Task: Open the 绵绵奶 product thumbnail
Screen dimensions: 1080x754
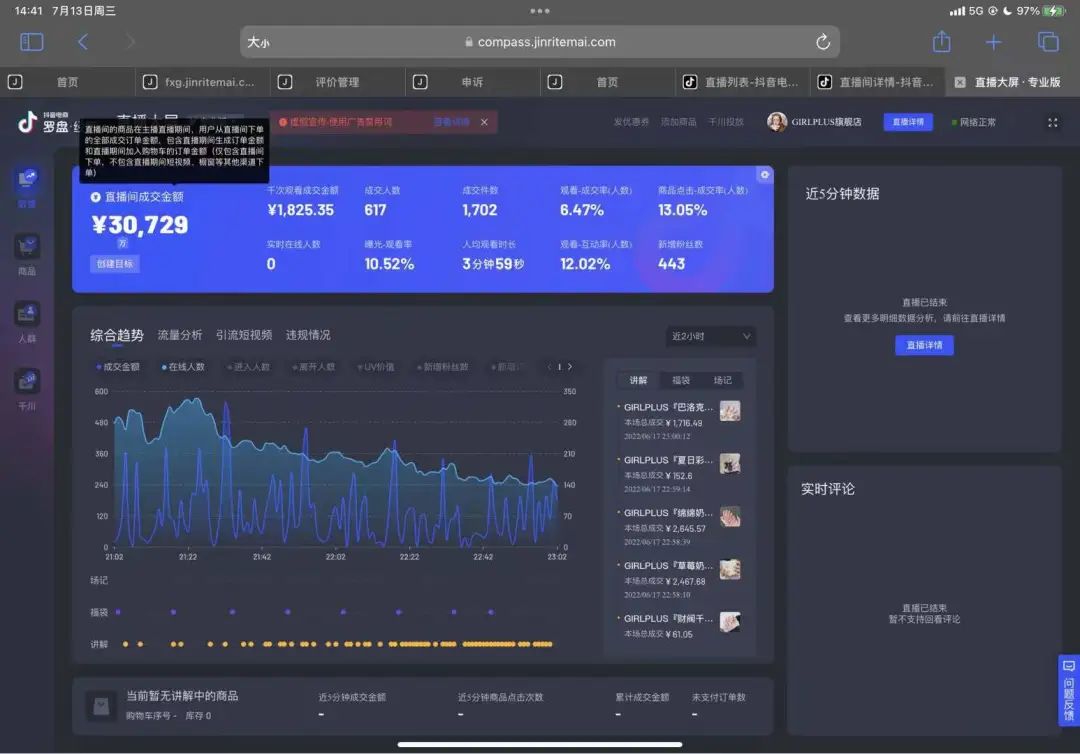Action: (x=730, y=516)
